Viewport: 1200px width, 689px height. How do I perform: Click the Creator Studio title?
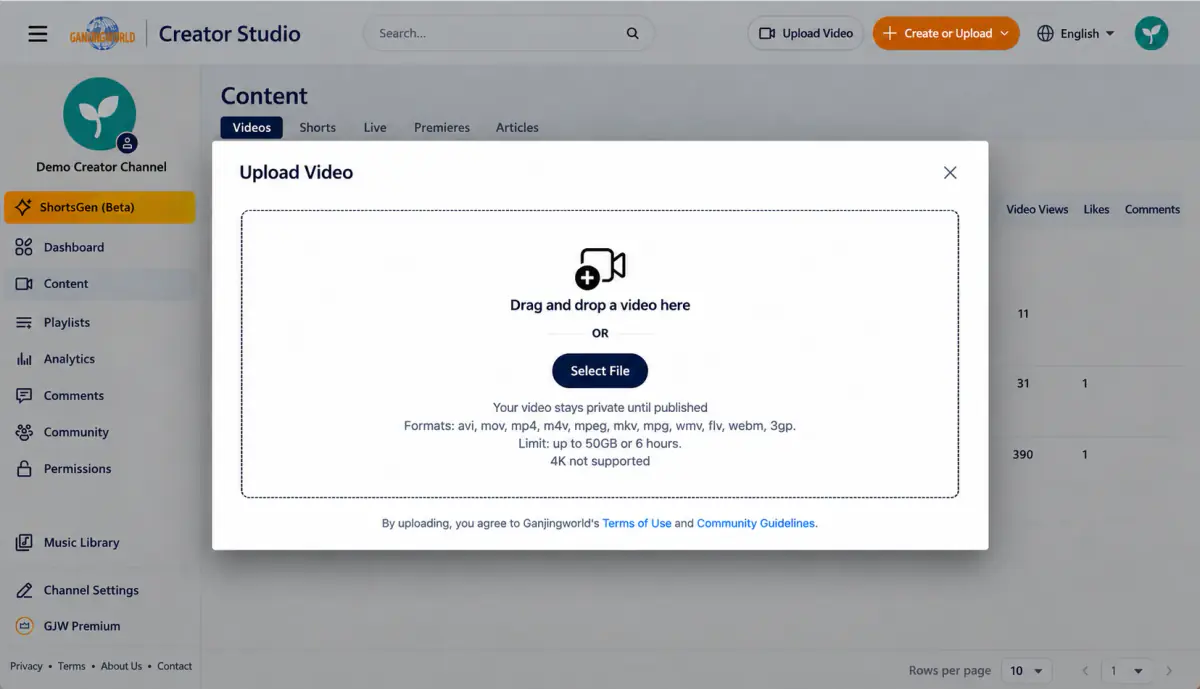pos(230,34)
